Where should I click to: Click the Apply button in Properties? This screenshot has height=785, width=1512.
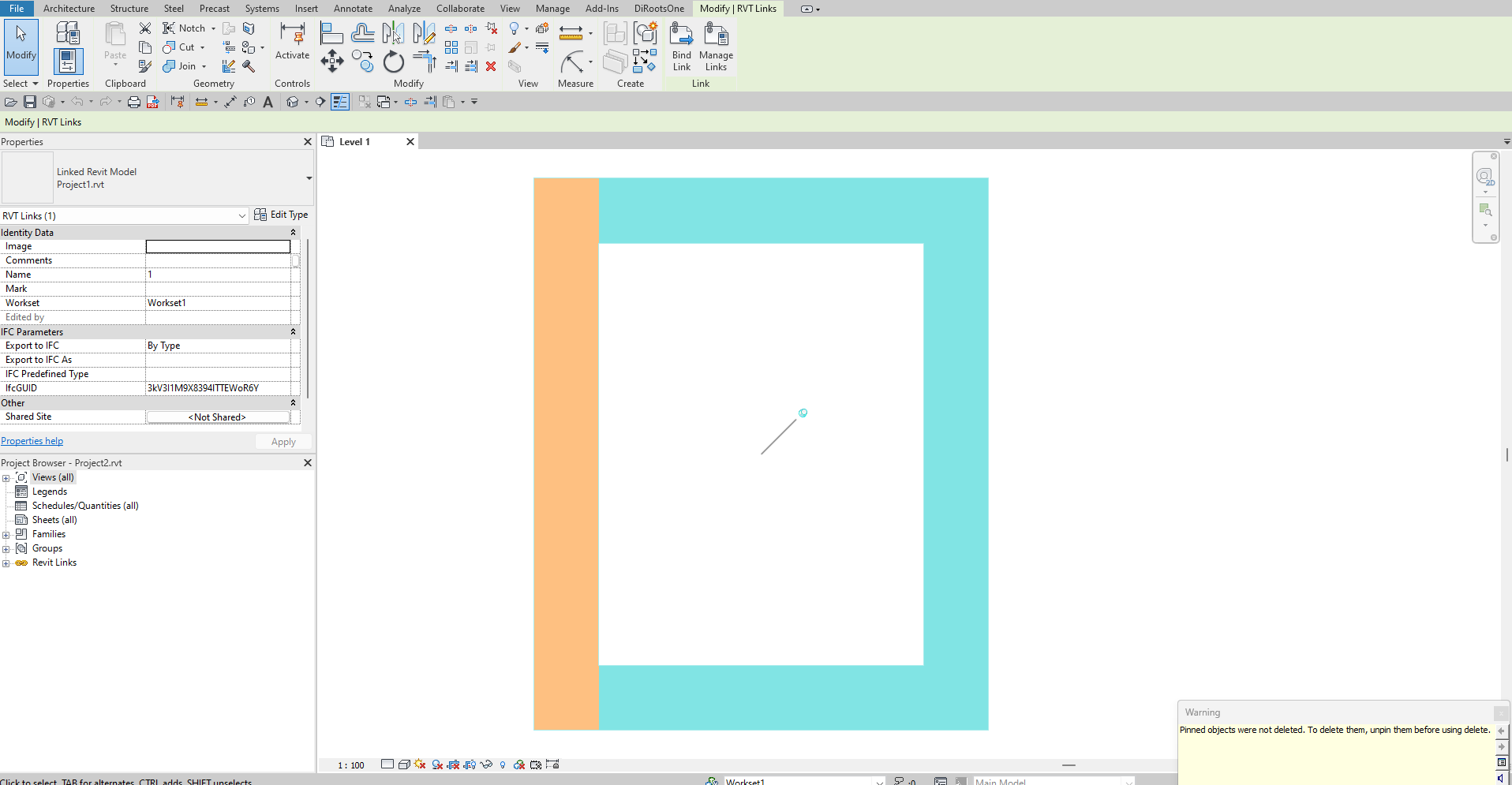(283, 442)
